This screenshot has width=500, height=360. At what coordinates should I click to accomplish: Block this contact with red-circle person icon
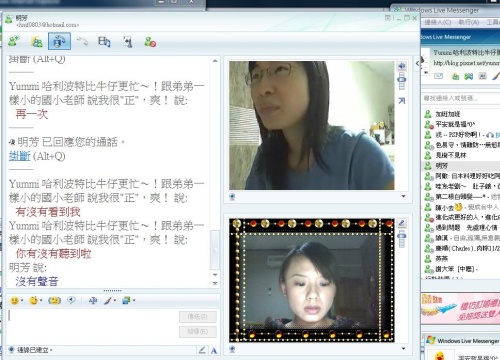coord(150,42)
